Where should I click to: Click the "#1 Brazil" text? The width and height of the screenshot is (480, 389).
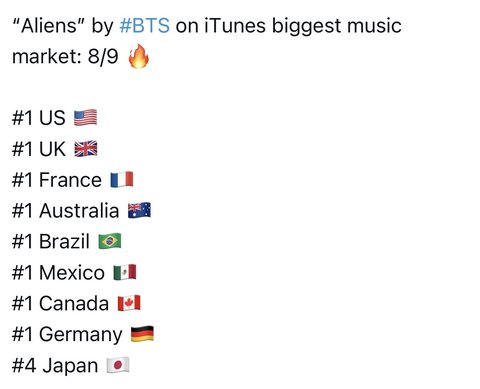[51, 241]
